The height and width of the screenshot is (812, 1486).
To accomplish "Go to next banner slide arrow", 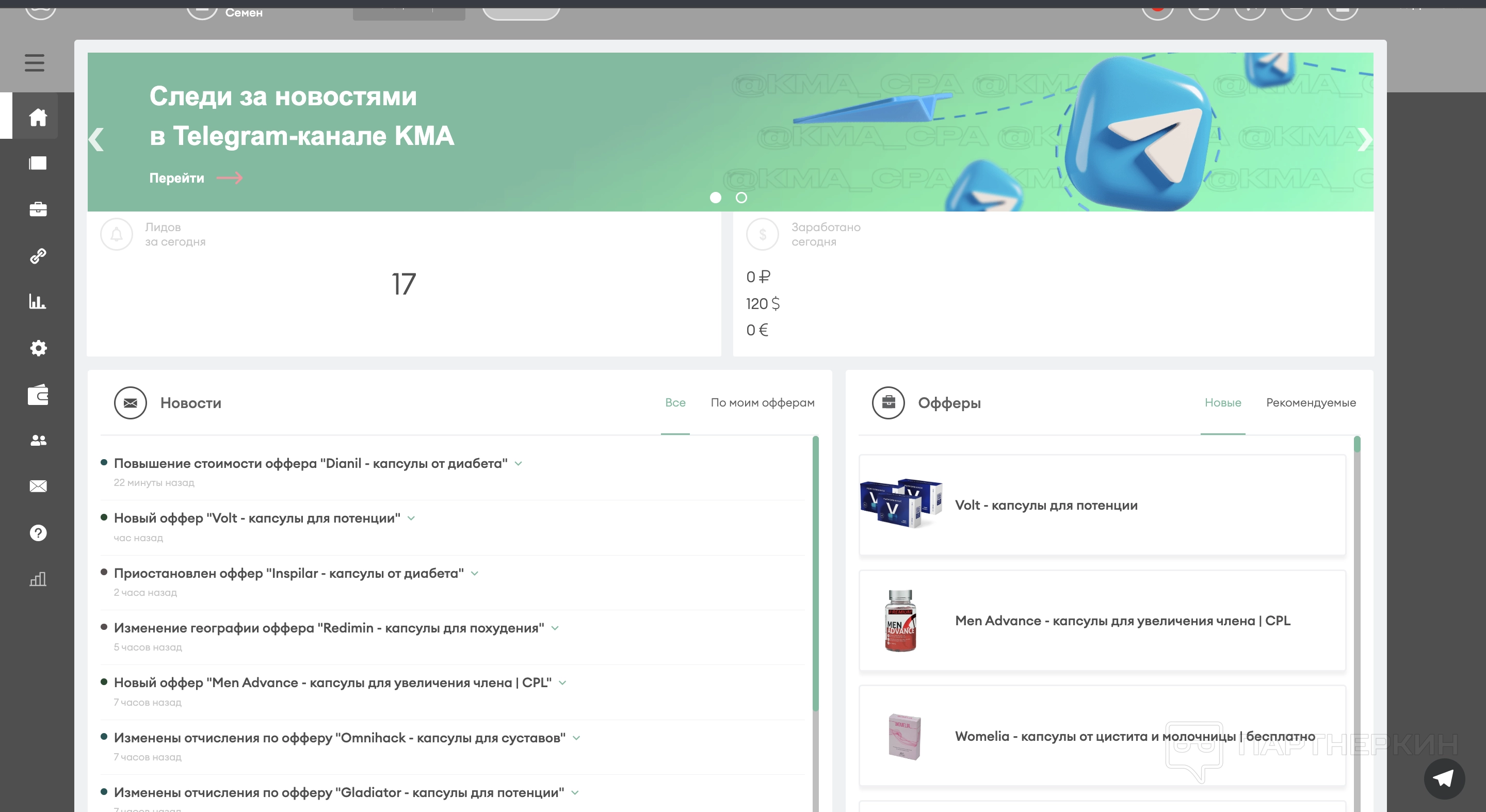I will click(x=1365, y=139).
